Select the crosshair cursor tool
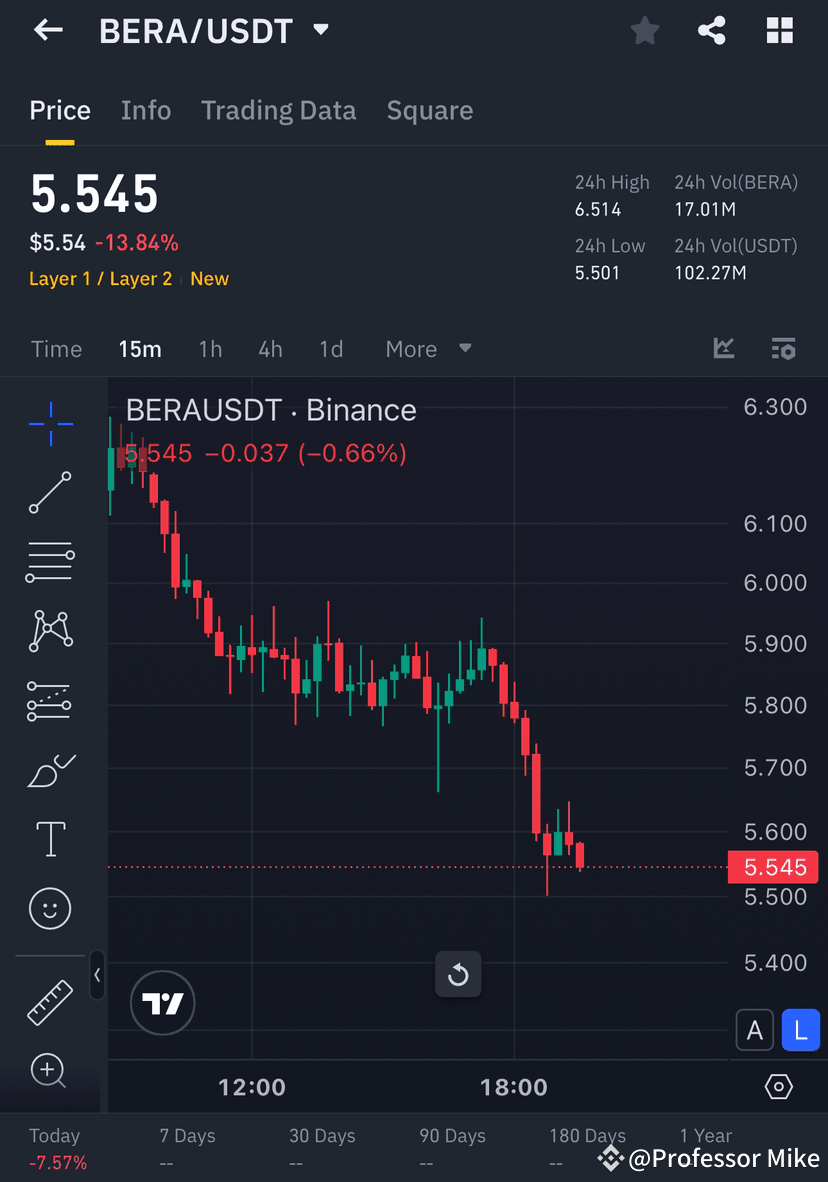Viewport: 828px width, 1182px height. pos(50,424)
